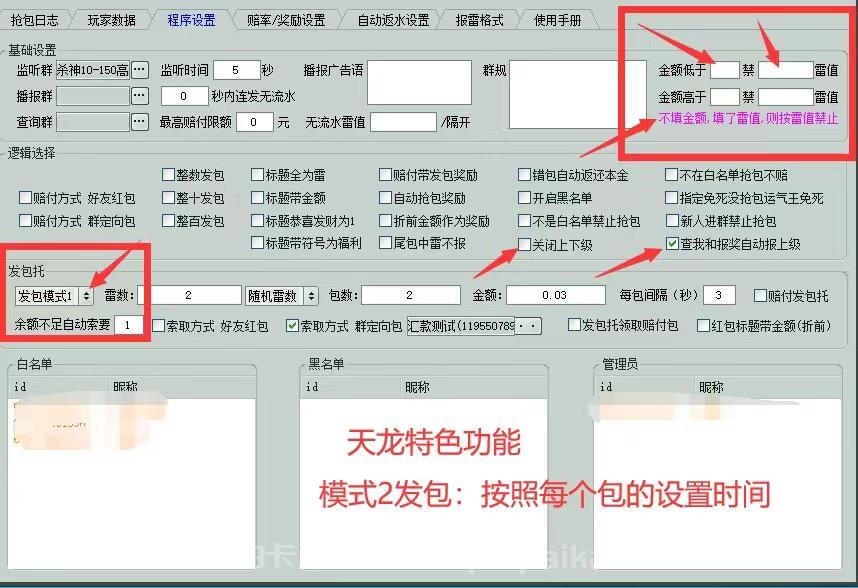Enable the 整数发包 checkbox
This screenshot has height=588, width=858.
coord(166,176)
